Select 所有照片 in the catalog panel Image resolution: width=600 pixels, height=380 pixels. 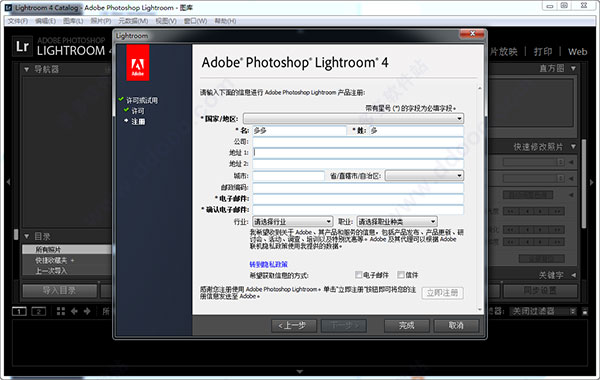click(x=67, y=250)
